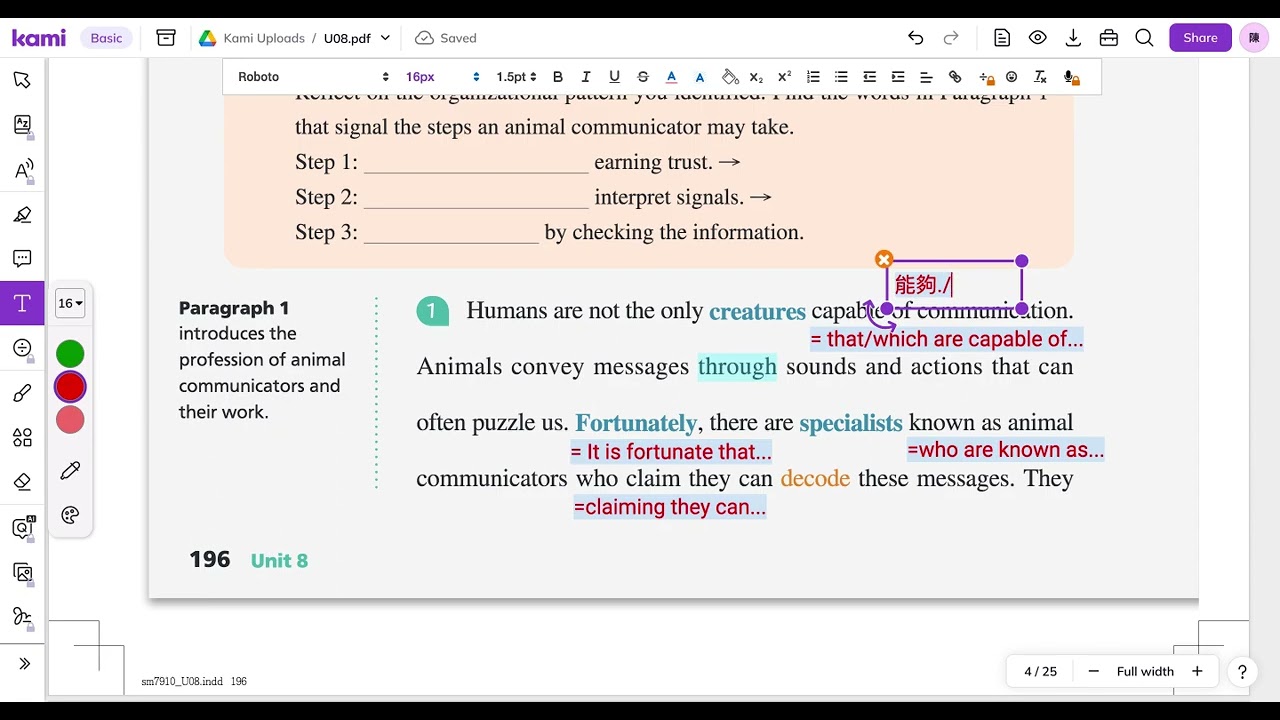Open the Roboto font dropdown
The height and width of the screenshot is (720, 1280).
pos(313,77)
